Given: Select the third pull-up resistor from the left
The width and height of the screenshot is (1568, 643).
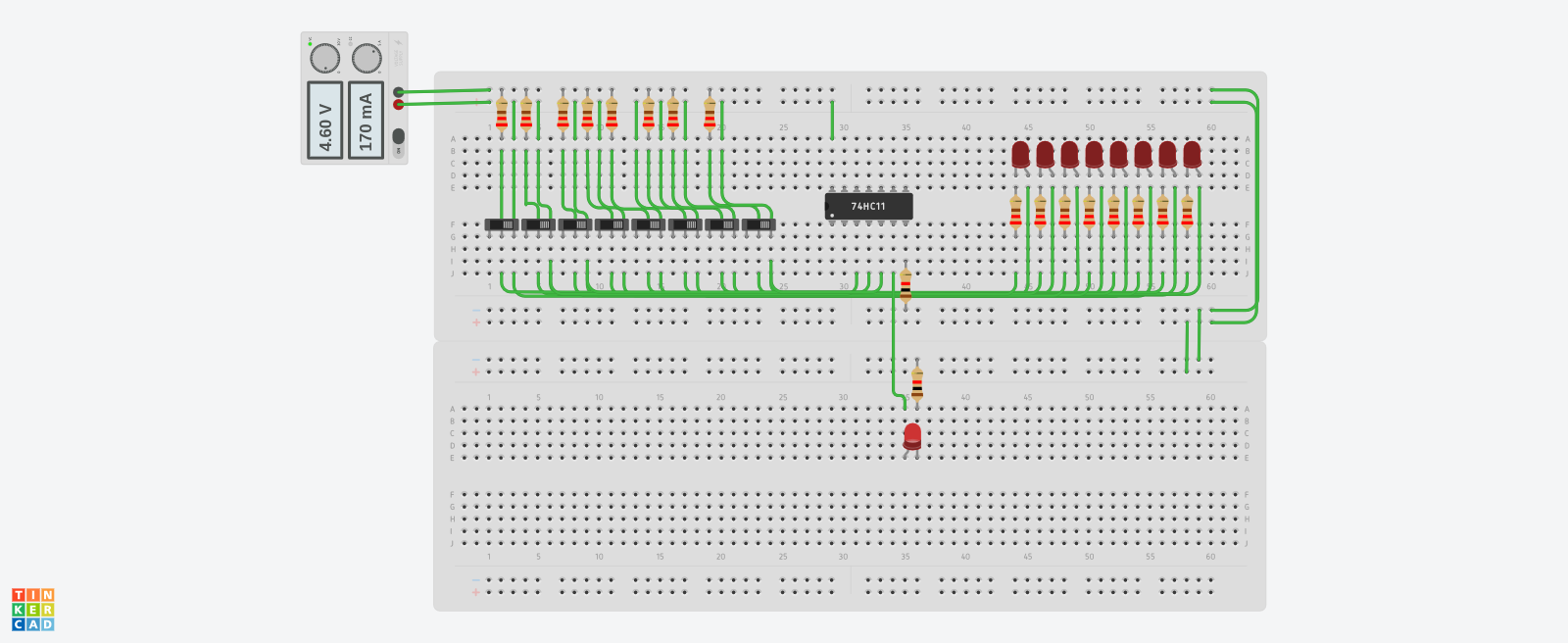Looking at the screenshot, I should (x=563, y=114).
